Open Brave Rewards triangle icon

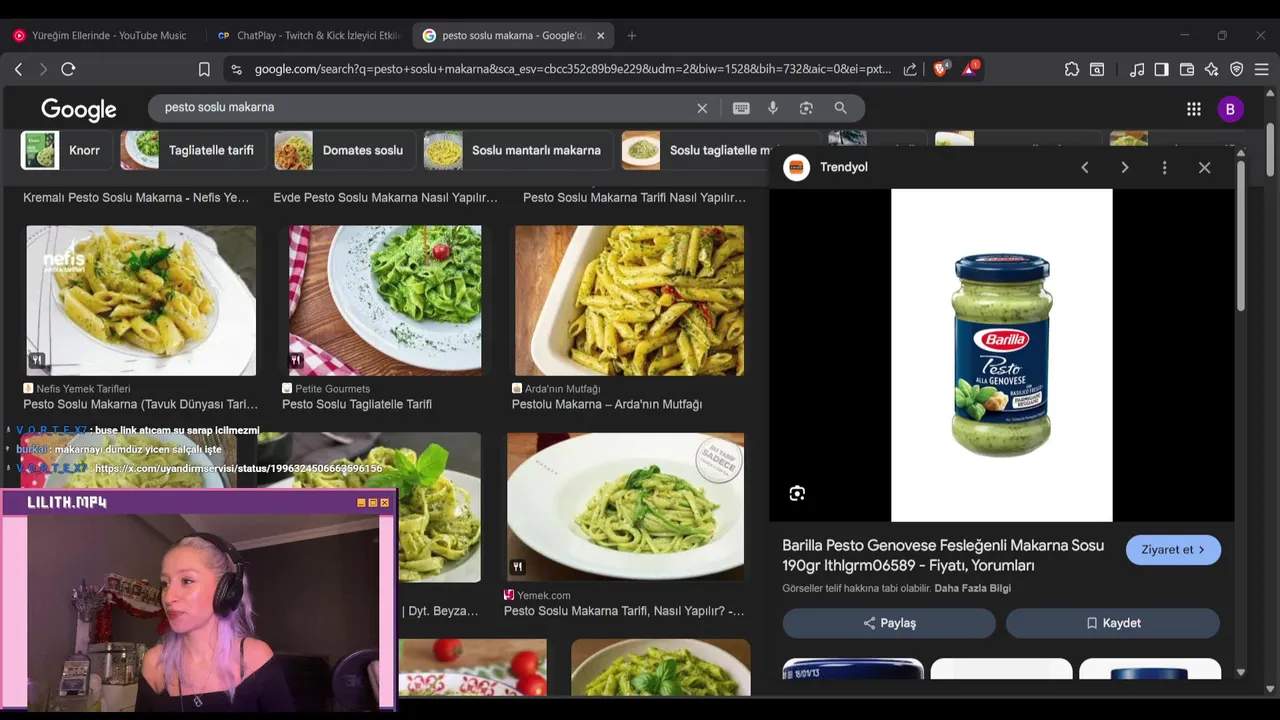tap(970, 69)
